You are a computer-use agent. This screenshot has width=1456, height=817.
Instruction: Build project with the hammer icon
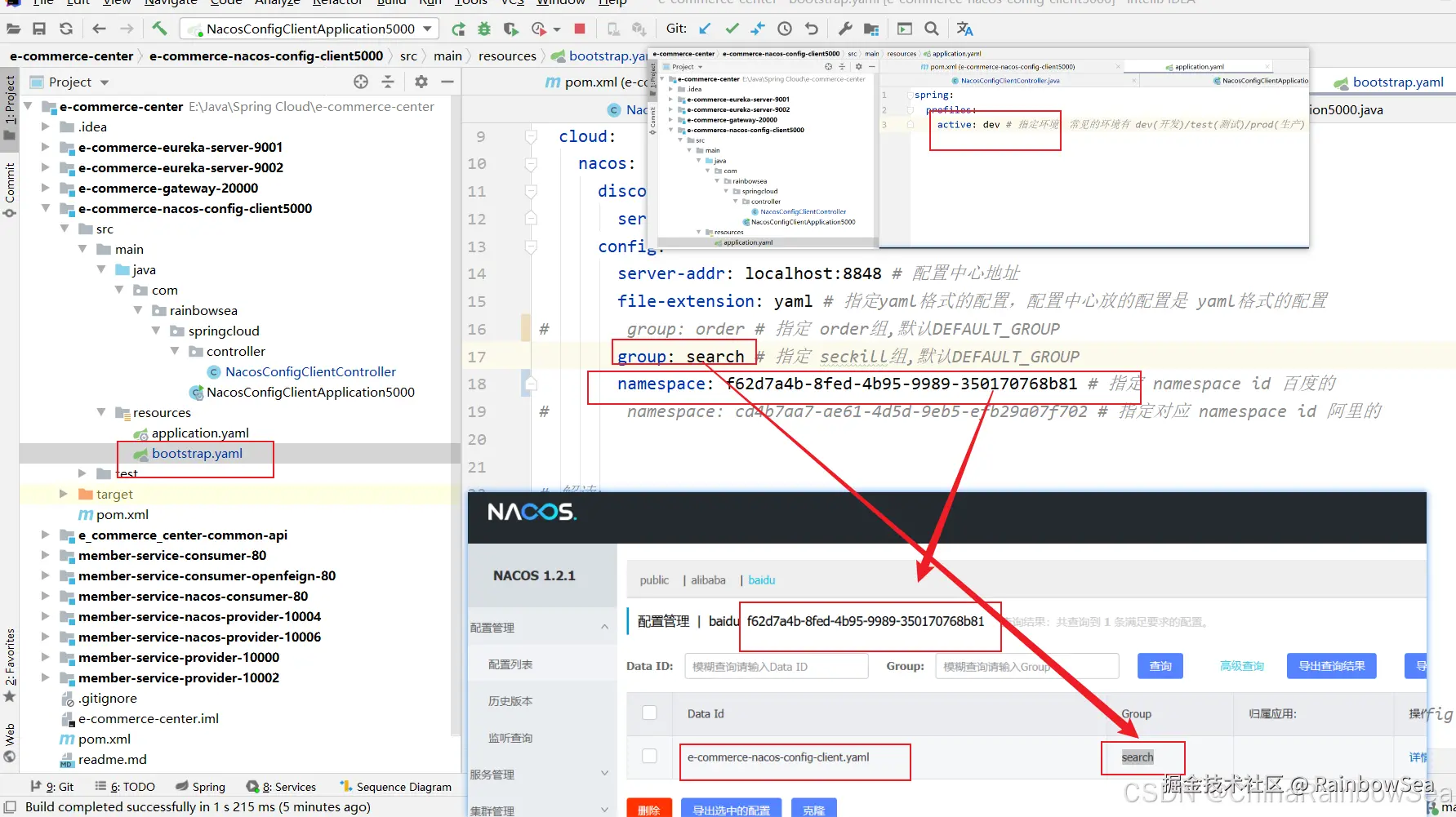pyautogui.click(x=159, y=29)
